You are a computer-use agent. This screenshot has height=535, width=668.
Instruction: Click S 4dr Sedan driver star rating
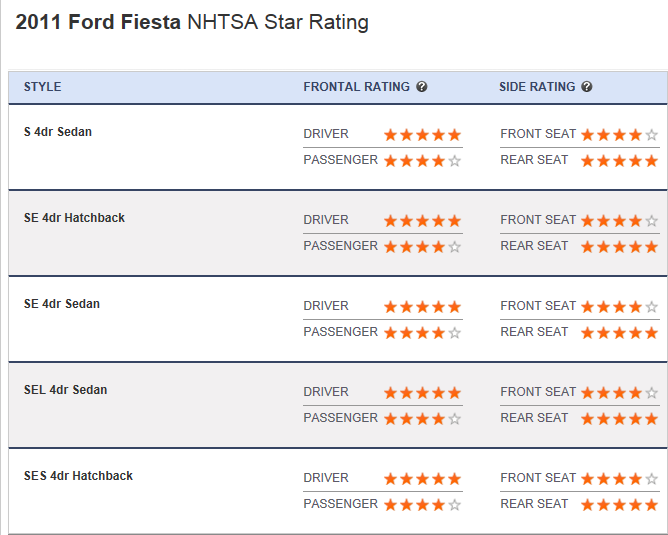[422, 134]
